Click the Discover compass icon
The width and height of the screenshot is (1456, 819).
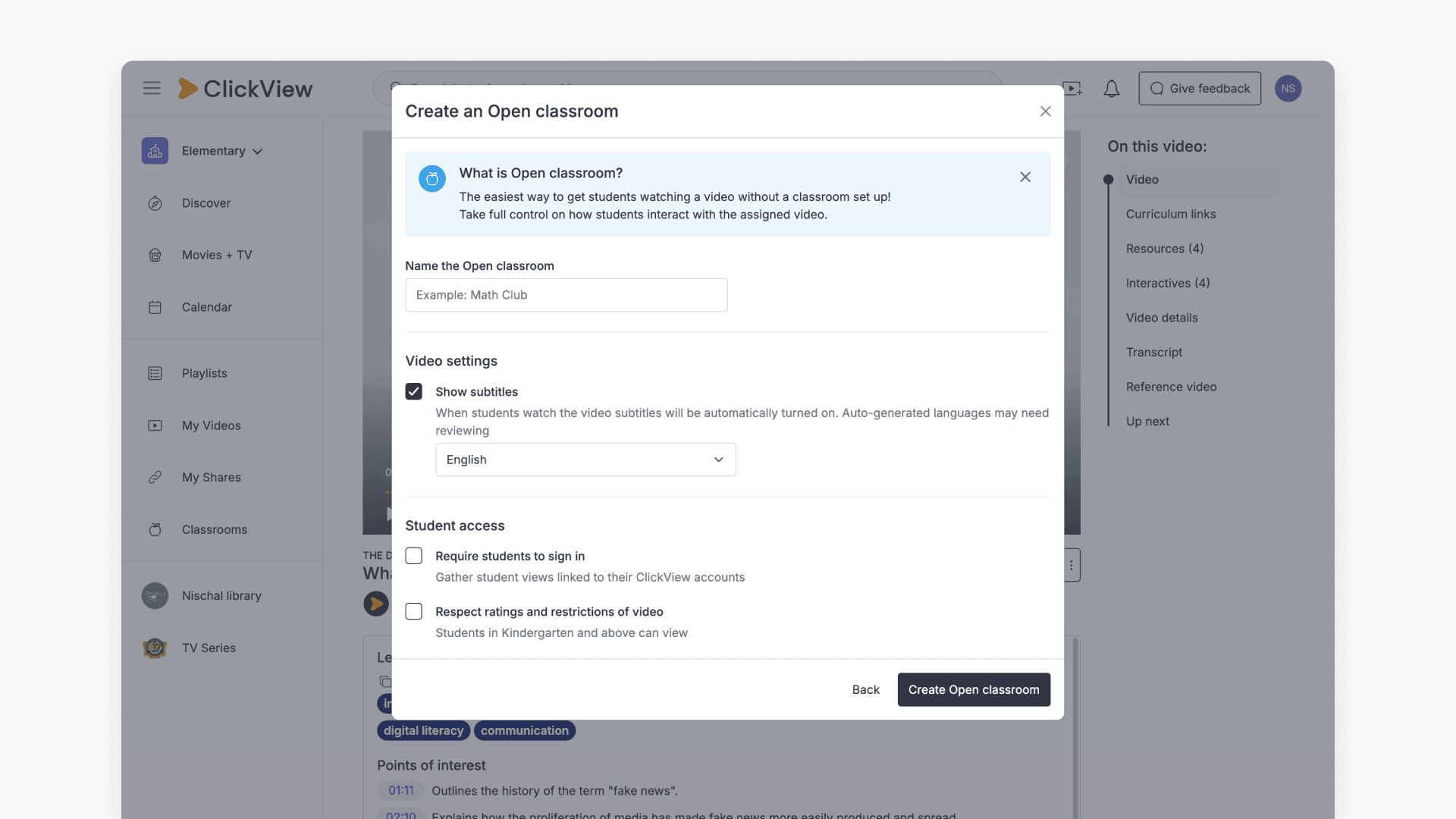tap(155, 203)
